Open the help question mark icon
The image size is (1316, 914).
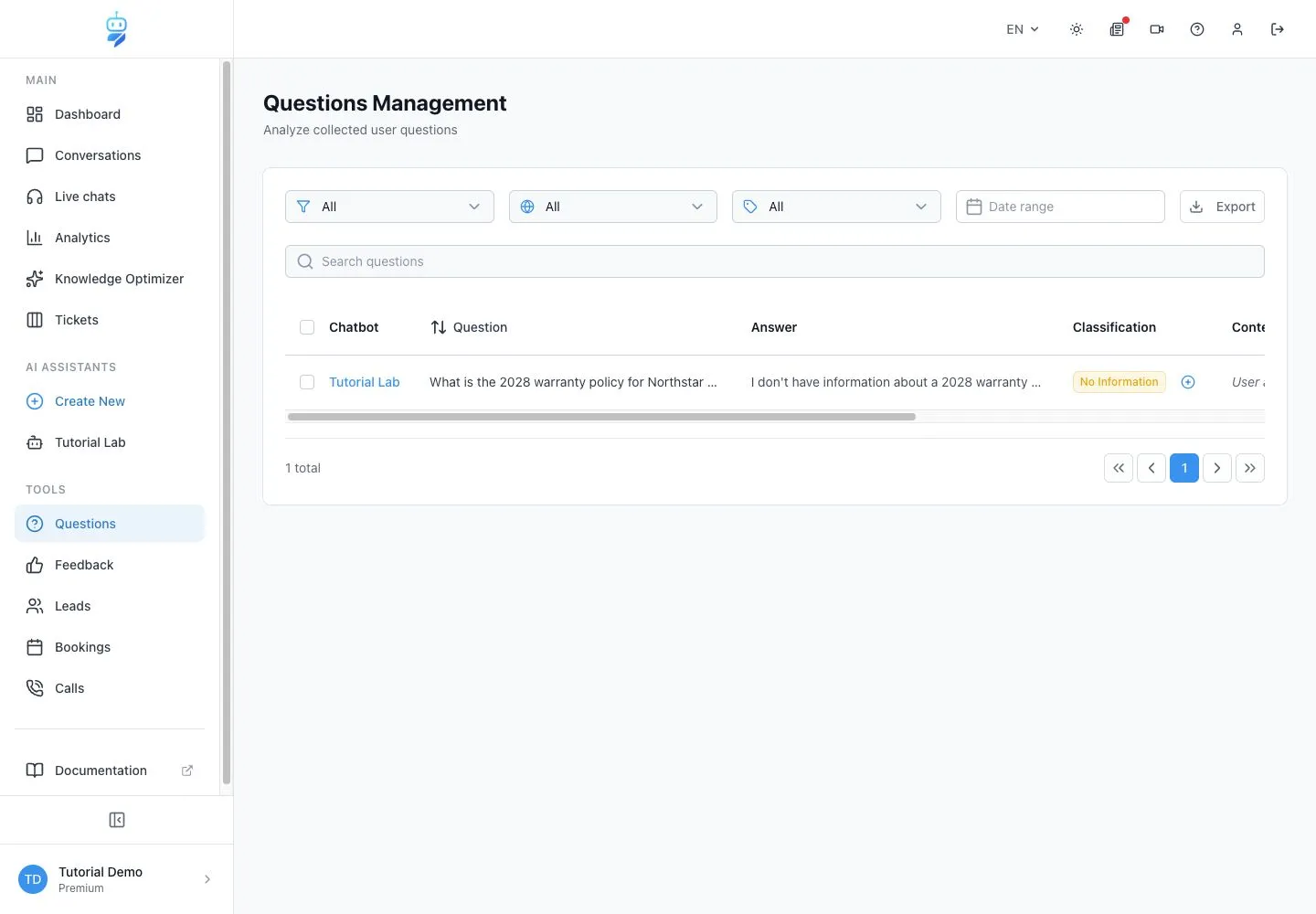click(1197, 29)
